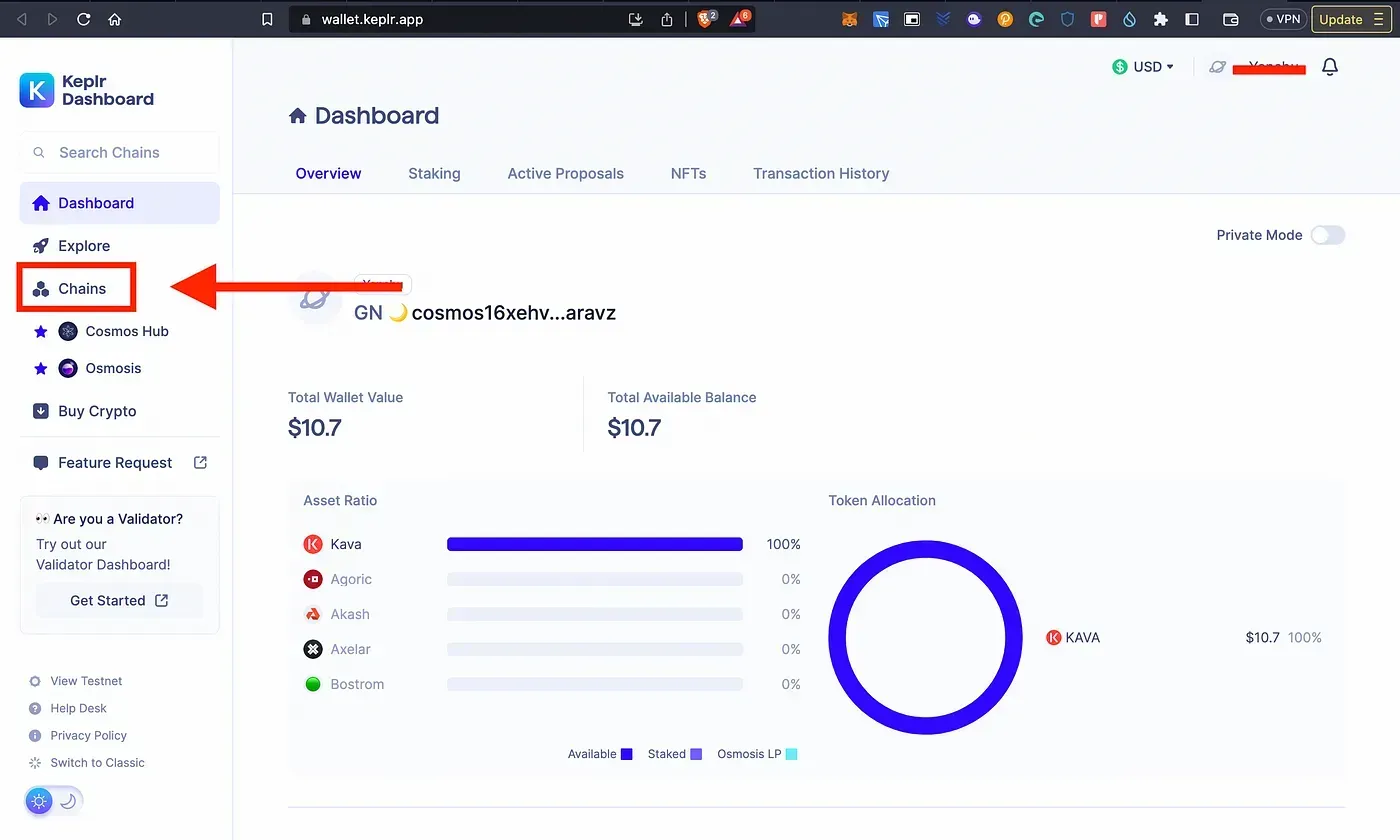1400x840 pixels.
Task: Open Brave Shields lion icon
Action: click(x=706, y=19)
